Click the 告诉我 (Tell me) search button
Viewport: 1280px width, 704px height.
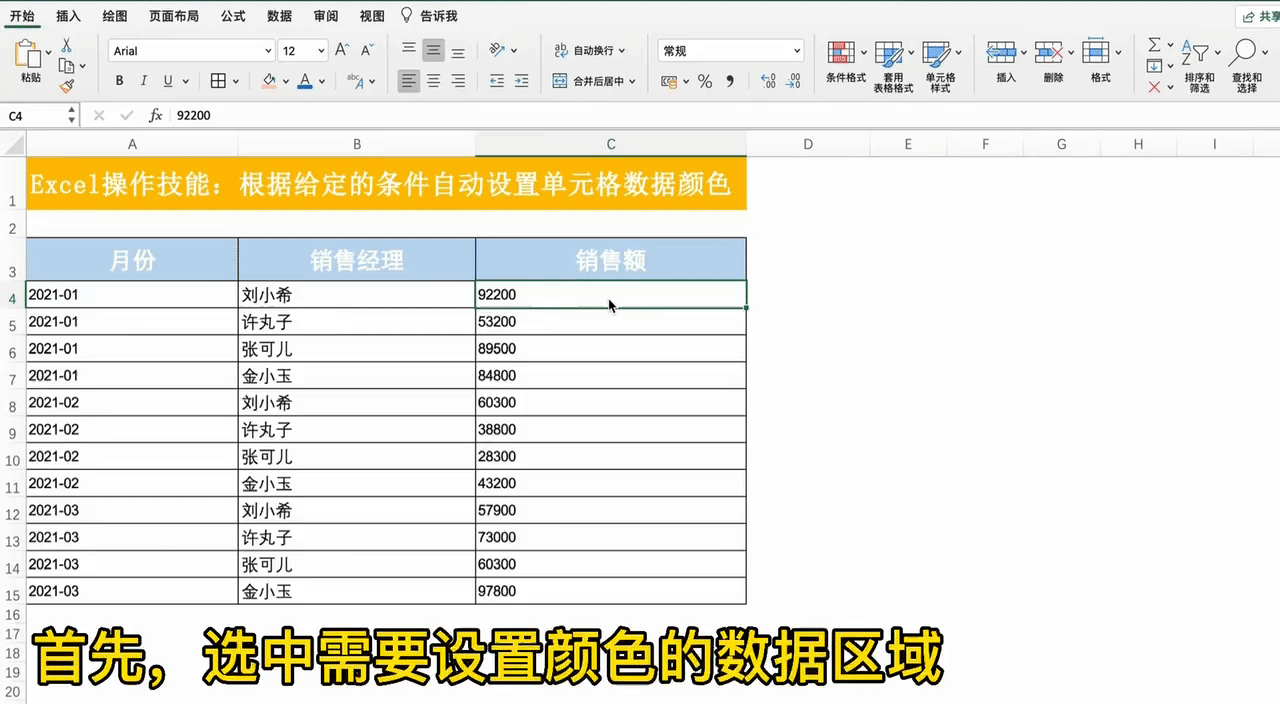(x=429, y=16)
